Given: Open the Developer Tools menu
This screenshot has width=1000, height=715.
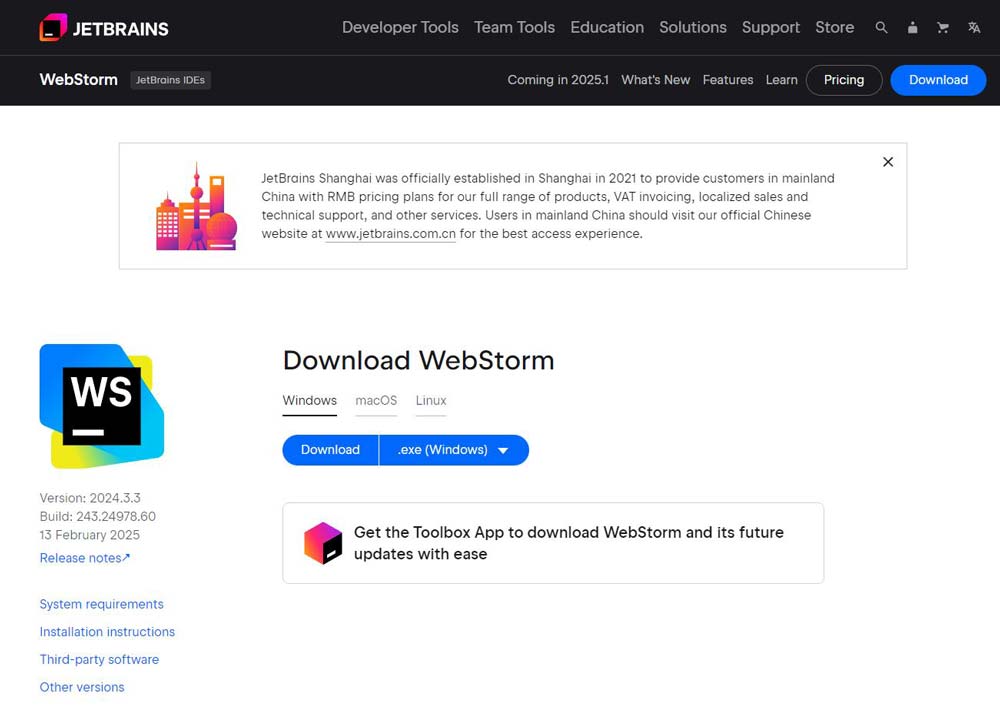Looking at the screenshot, I should (400, 28).
